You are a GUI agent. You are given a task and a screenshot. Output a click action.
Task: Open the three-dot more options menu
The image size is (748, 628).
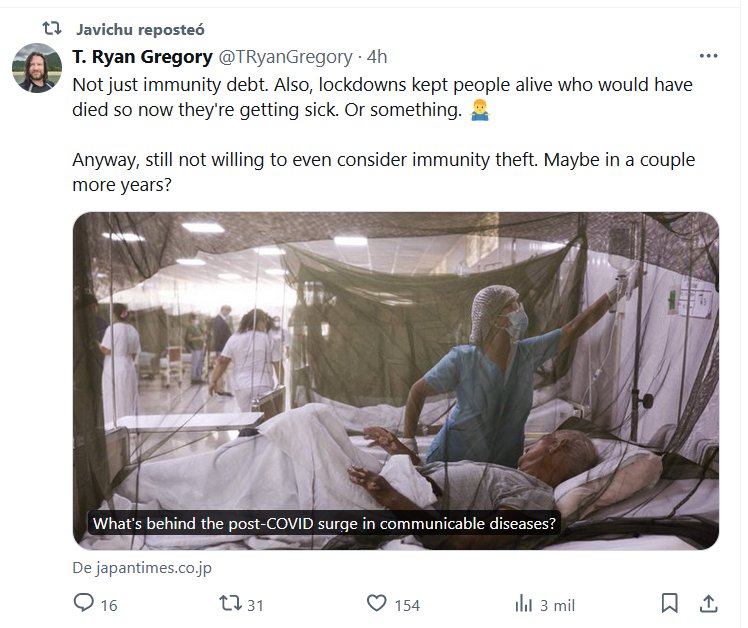pyautogui.click(x=708, y=56)
